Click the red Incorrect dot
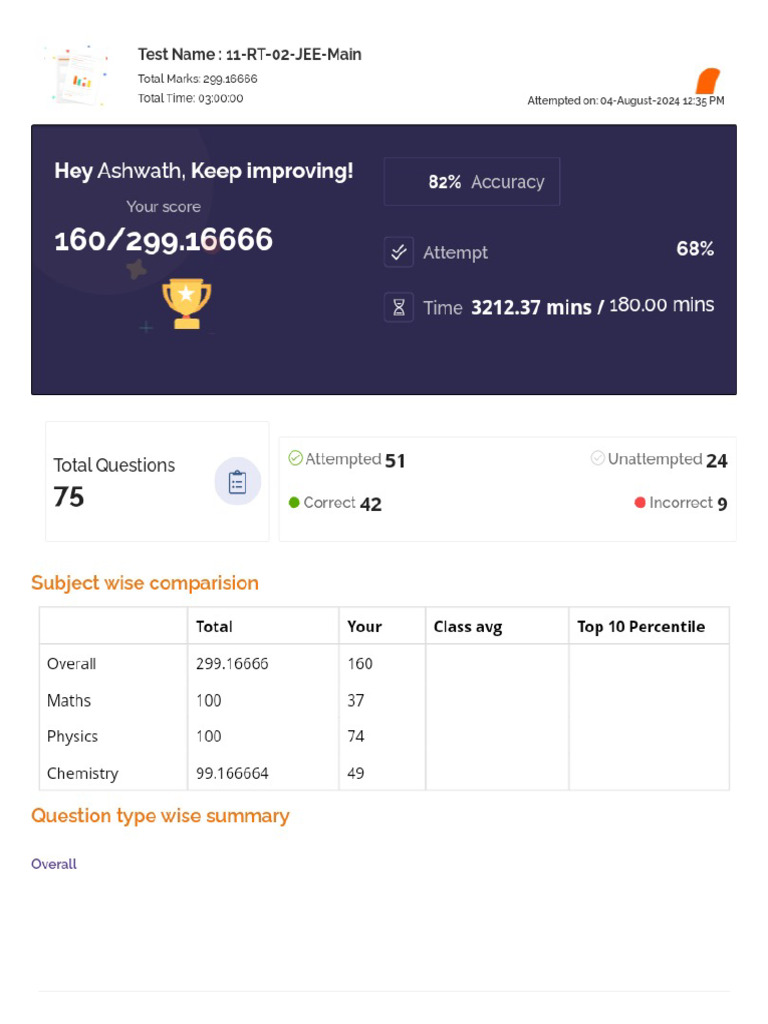 [x=640, y=502]
